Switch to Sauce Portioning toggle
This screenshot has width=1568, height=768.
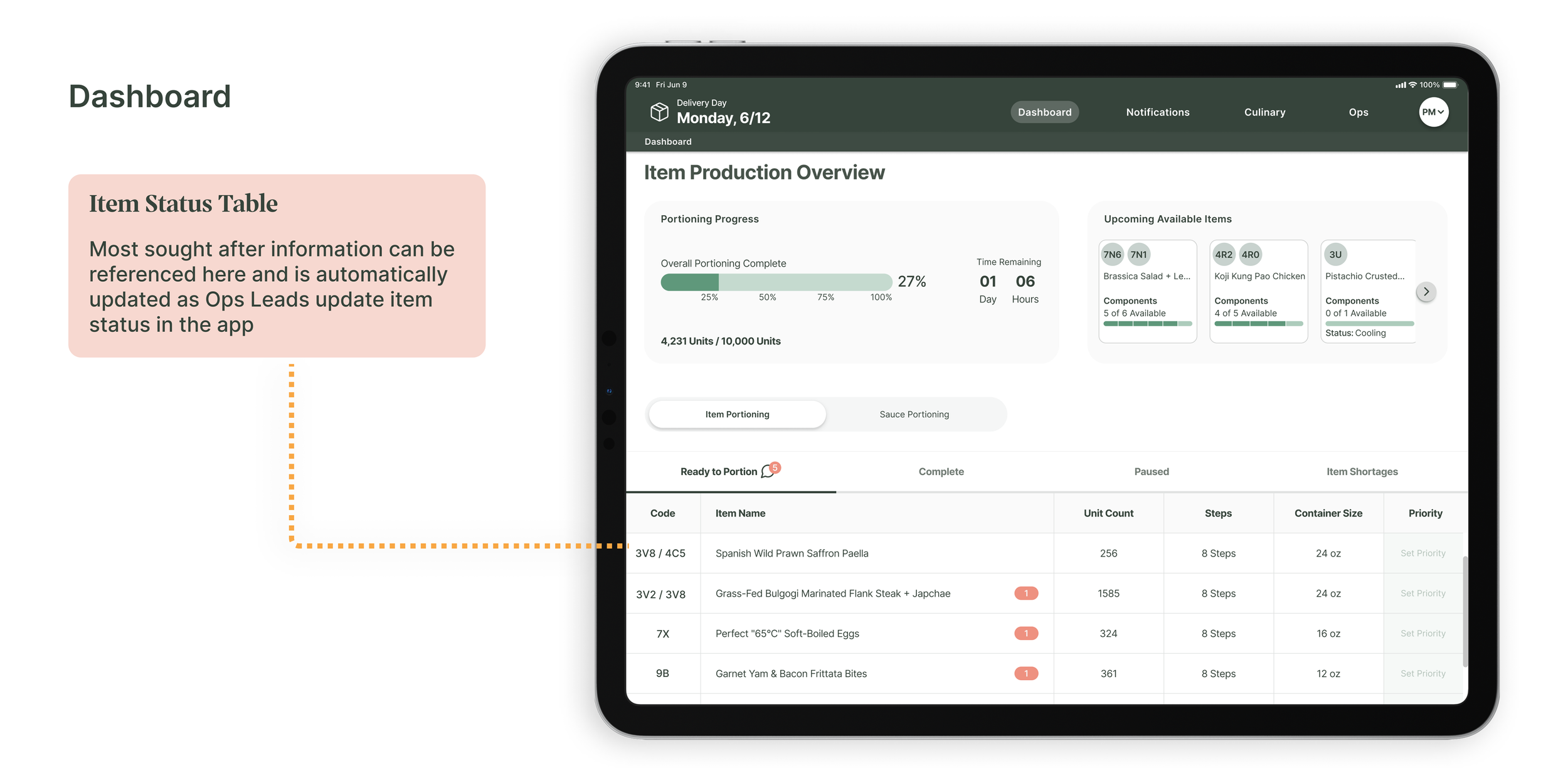[914, 415]
